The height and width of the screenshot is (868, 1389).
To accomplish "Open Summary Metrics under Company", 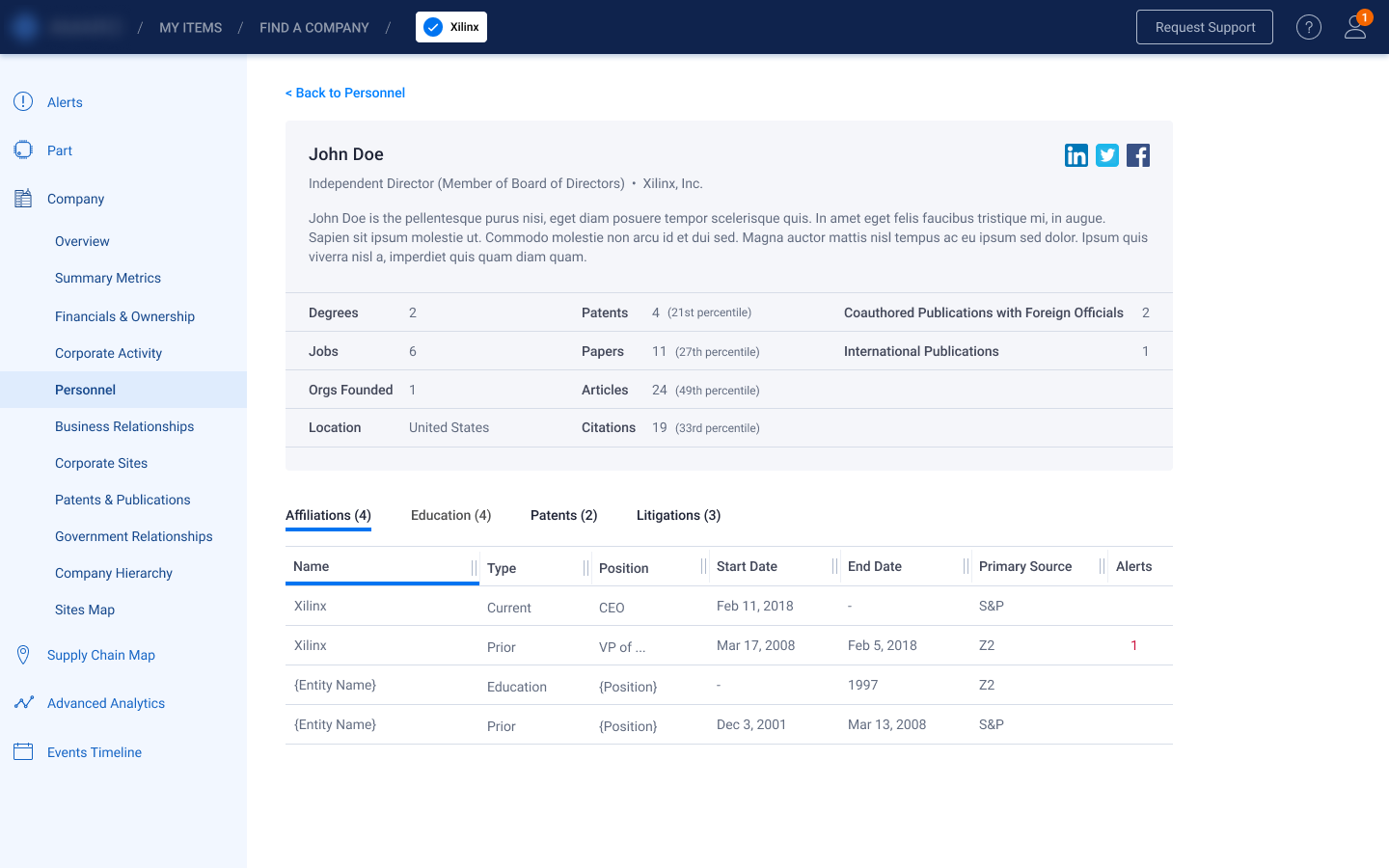I will [108, 278].
